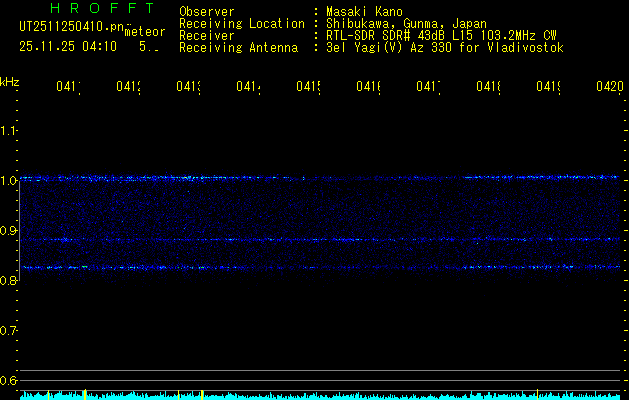Click the 0413 time marker
629x400 pixels.
pos(189,86)
